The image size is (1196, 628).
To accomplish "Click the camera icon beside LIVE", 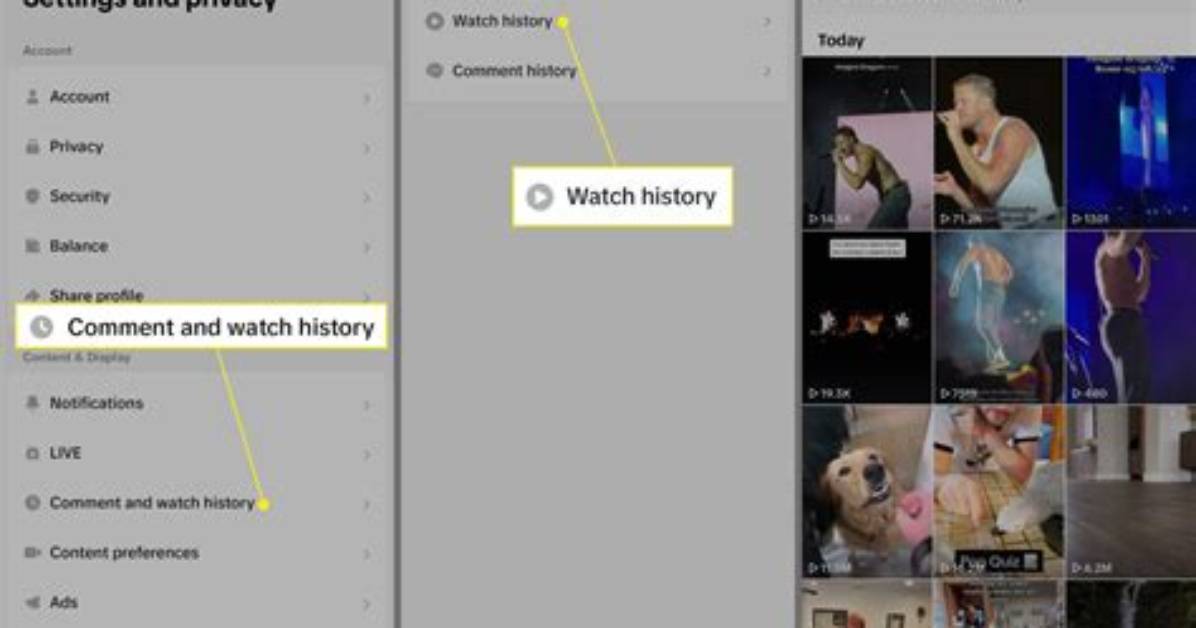I will pyautogui.click(x=32, y=453).
